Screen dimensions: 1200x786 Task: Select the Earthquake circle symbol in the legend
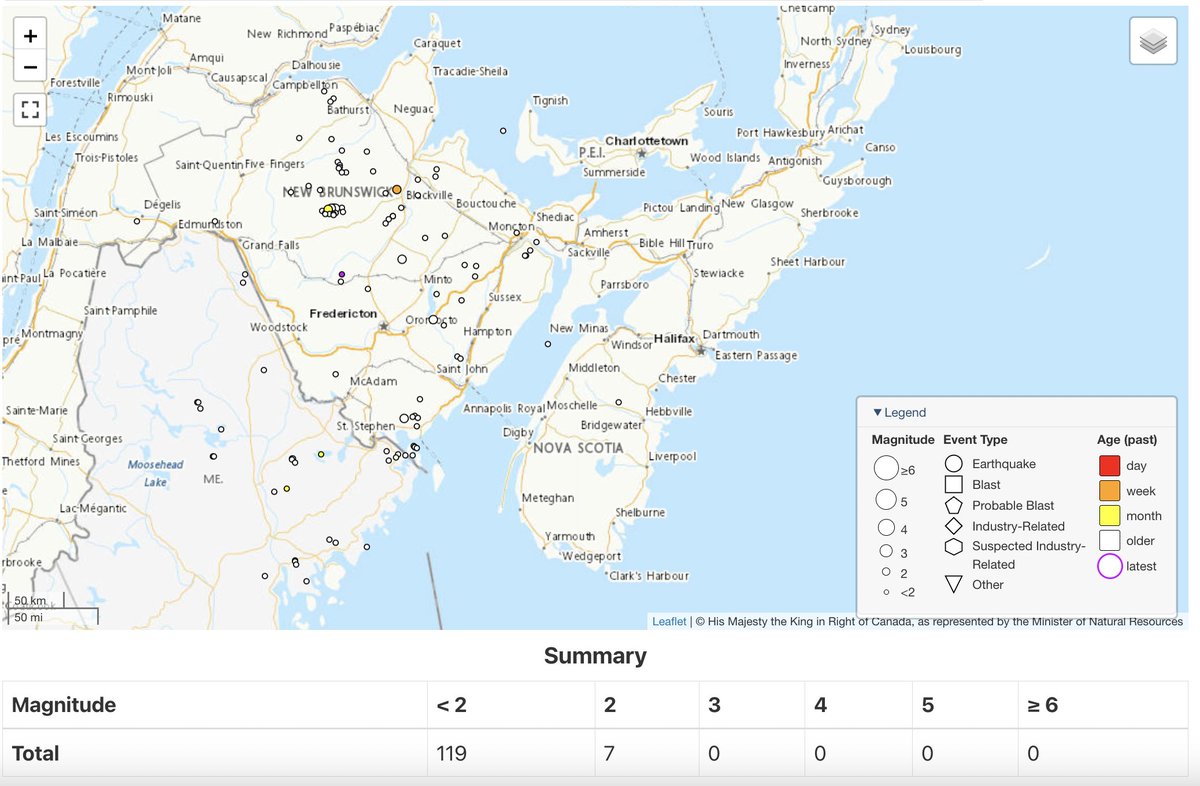(952, 463)
